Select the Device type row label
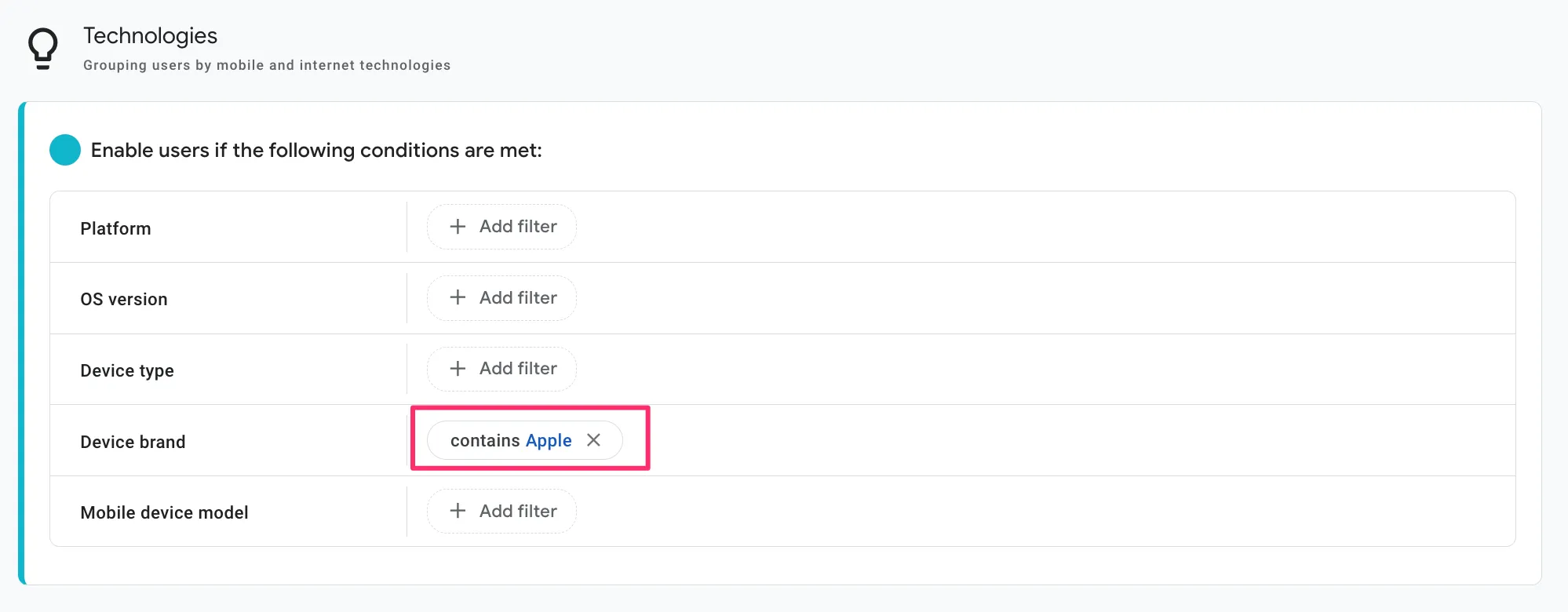The width and height of the screenshot is (1568, 612). (127, 370)
